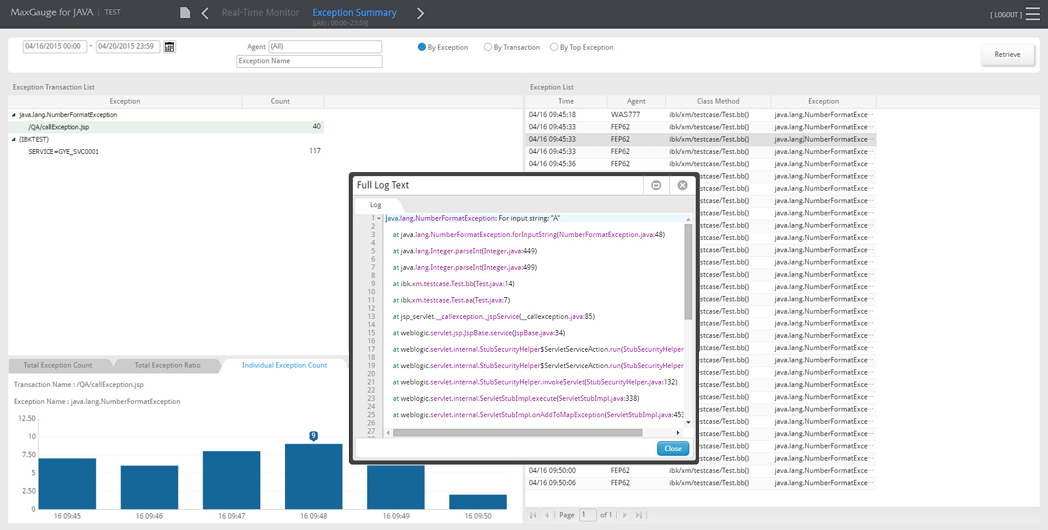Click the LOGOUT link
Screen dimensions: 1048x530
[1006, 15]
